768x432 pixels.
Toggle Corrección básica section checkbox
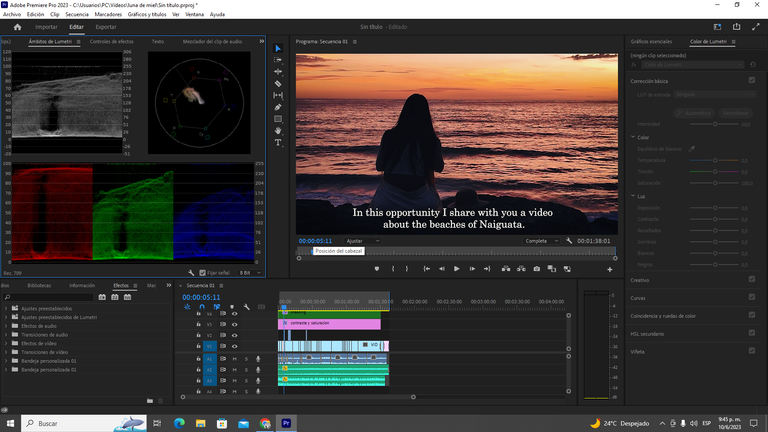pyautogui.click(x=752, y=80)
